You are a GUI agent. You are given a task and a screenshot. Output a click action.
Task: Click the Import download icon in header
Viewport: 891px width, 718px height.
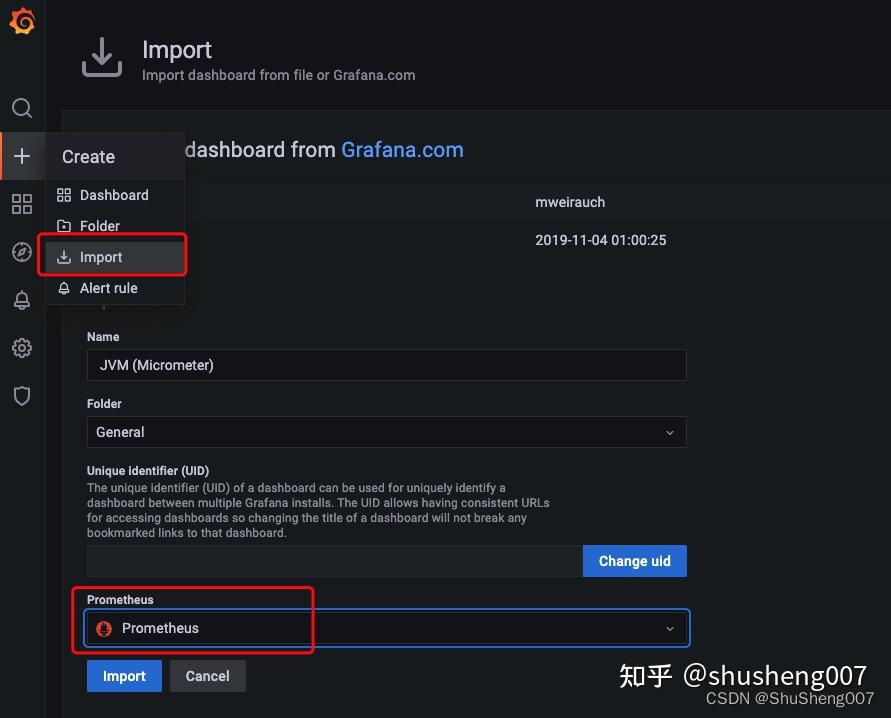click(101, 57)
